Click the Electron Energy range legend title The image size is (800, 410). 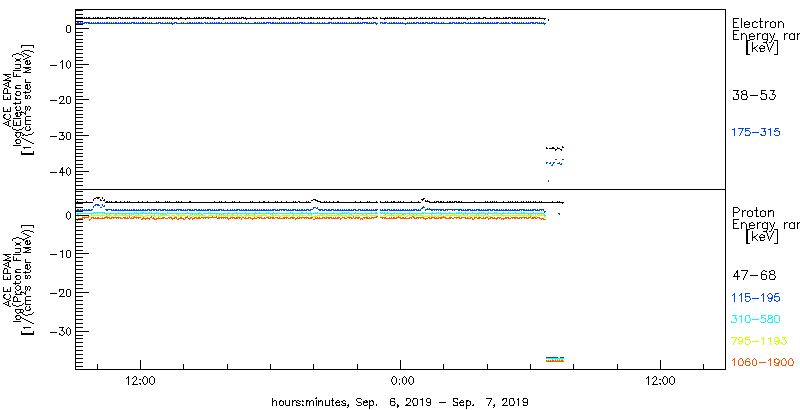[x=765, y=36]
